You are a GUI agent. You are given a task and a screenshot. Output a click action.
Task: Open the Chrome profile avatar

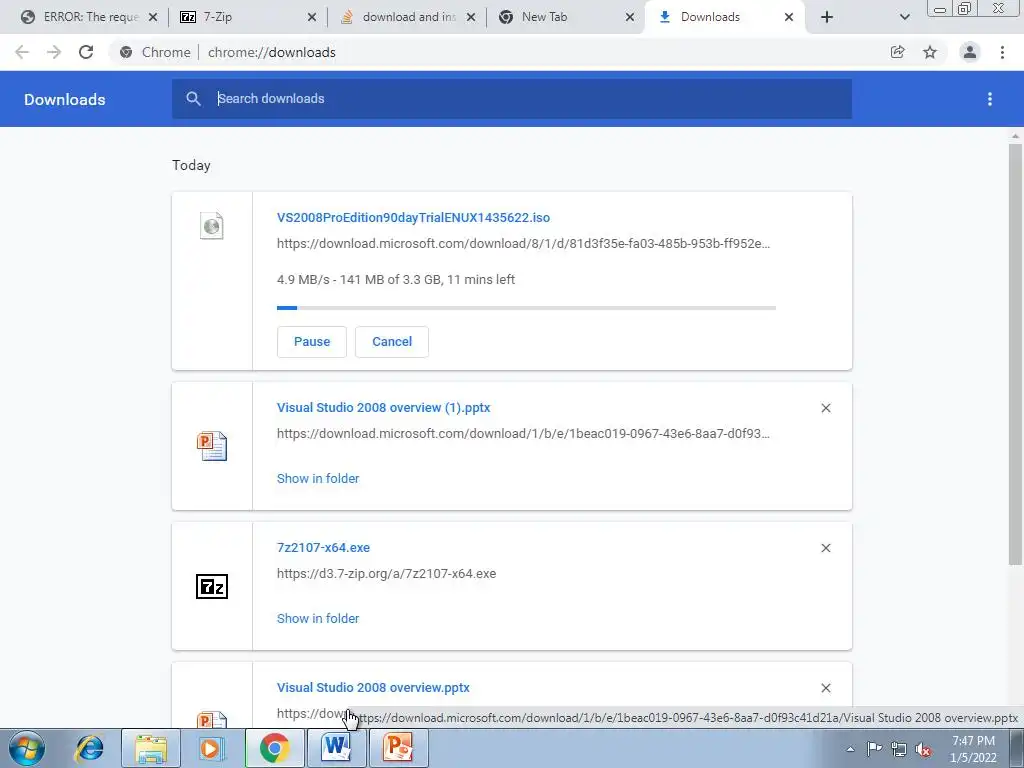coord(970,52)
